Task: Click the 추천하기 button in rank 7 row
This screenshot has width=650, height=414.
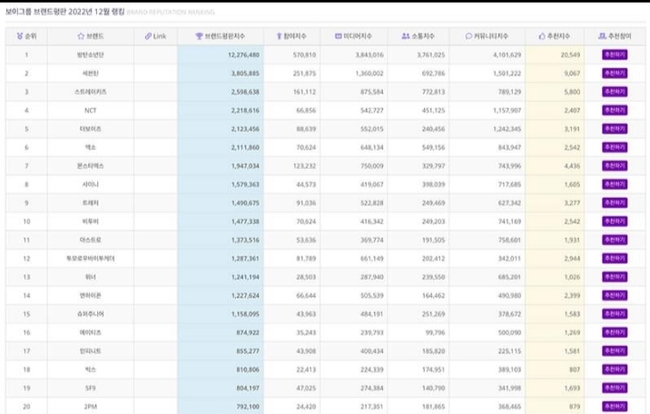Action: 614,166
